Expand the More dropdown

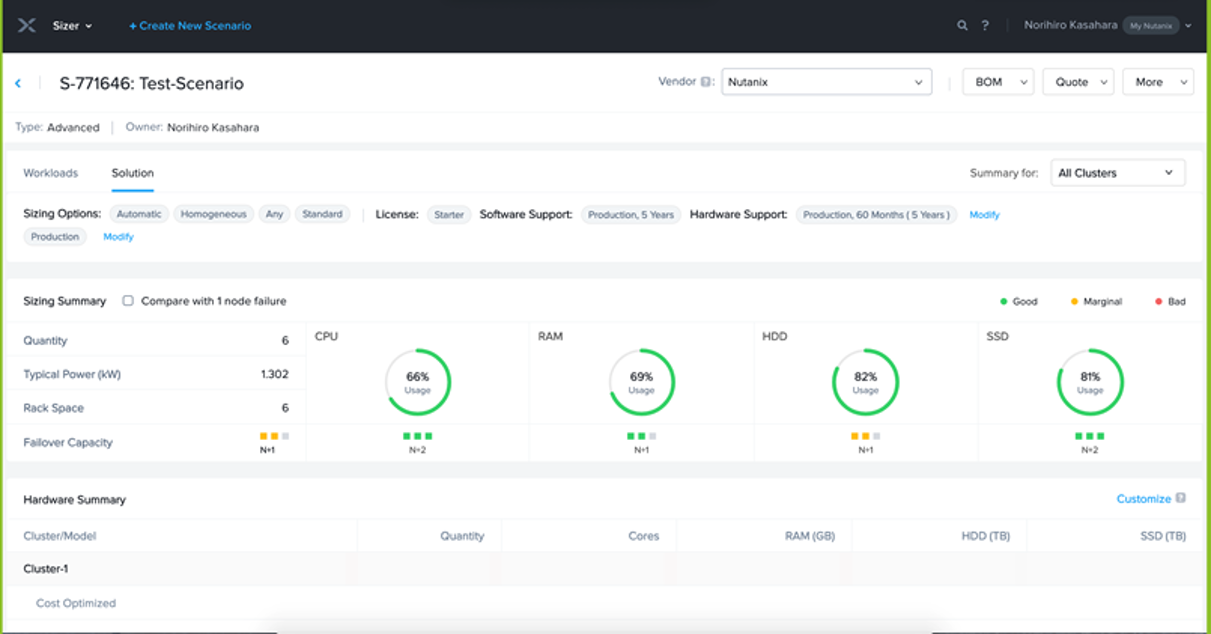point(1158,82)
